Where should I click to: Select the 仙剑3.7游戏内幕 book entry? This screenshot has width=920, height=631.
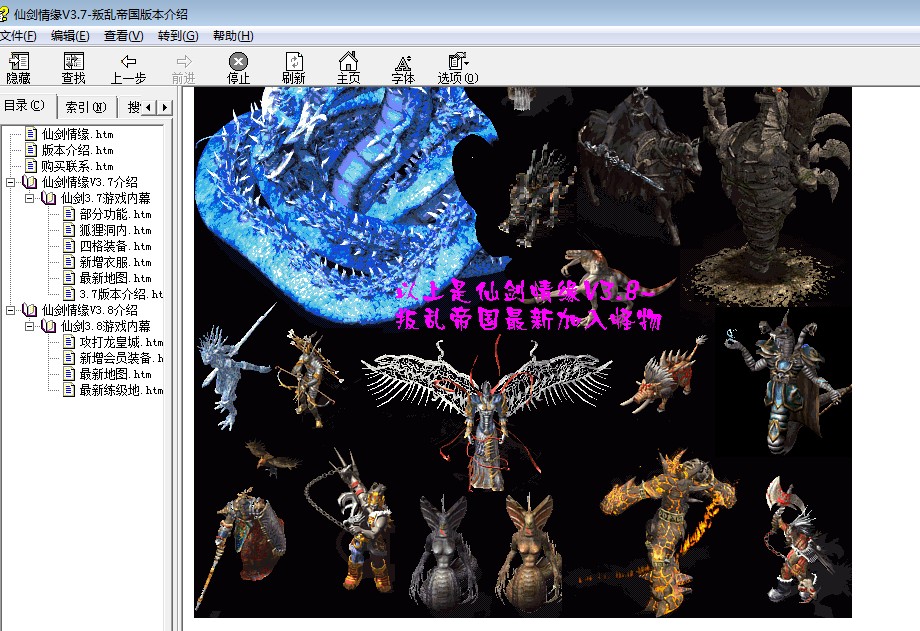(x=106, y=198)
